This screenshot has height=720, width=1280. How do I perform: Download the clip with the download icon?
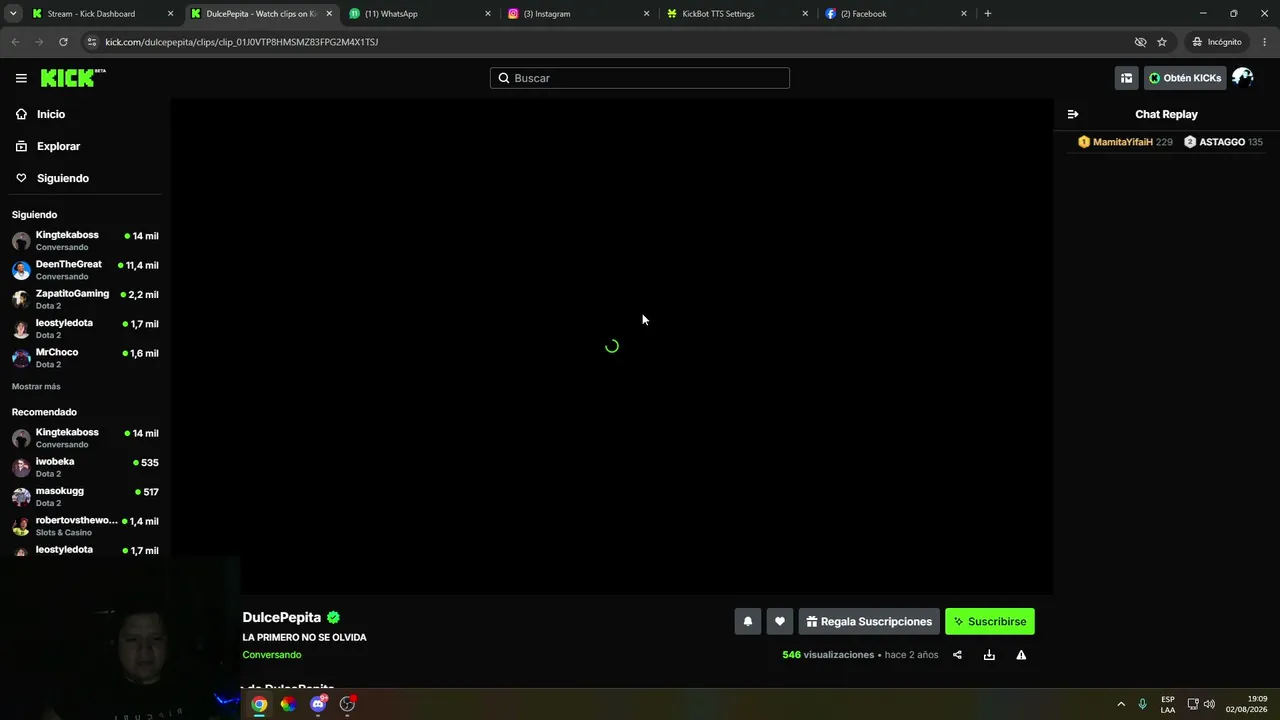989,655
